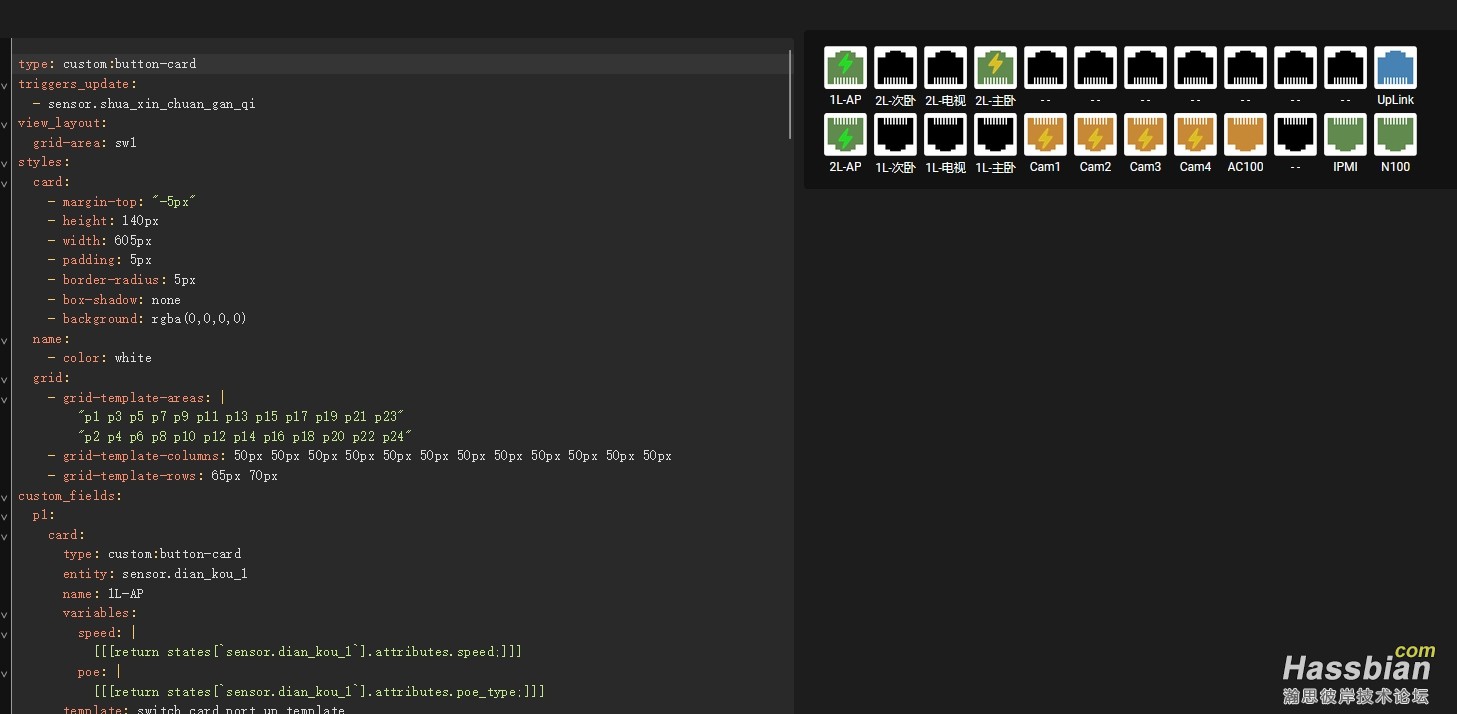Click the attributes.poe_type return statement
This screenshot has width=1457, height=714.
[x=319, y=692]
